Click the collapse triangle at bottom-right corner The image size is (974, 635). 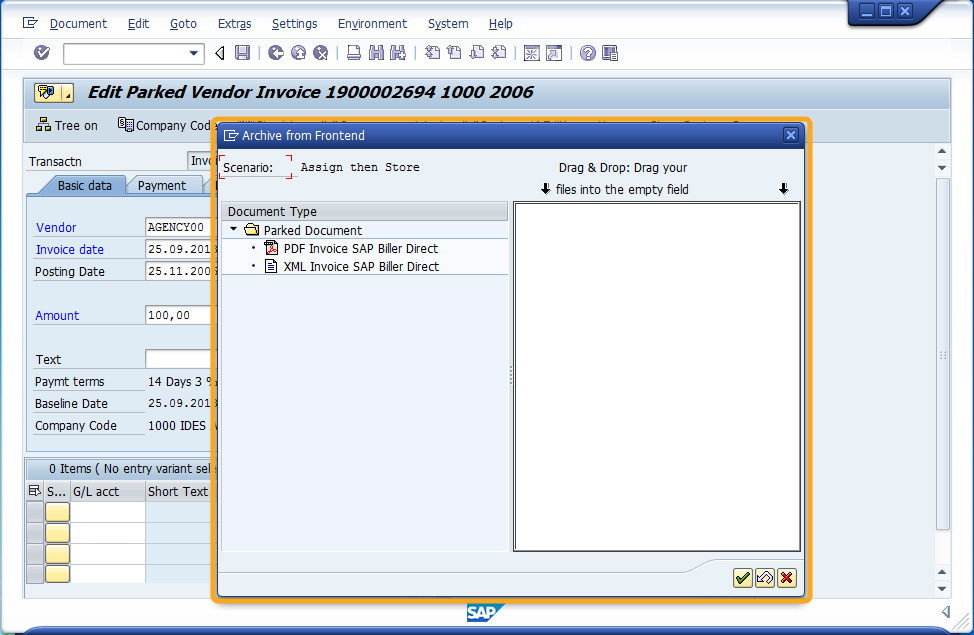[x=946, y=612]
